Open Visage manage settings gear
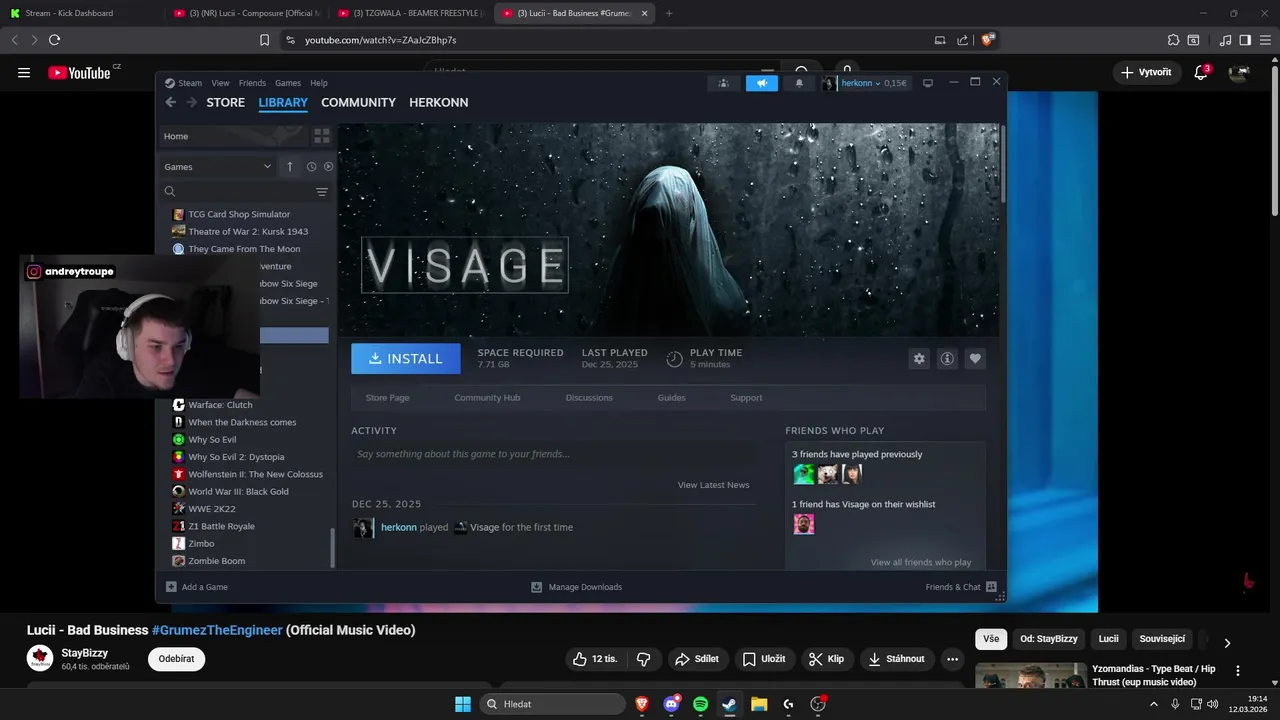 919,358
